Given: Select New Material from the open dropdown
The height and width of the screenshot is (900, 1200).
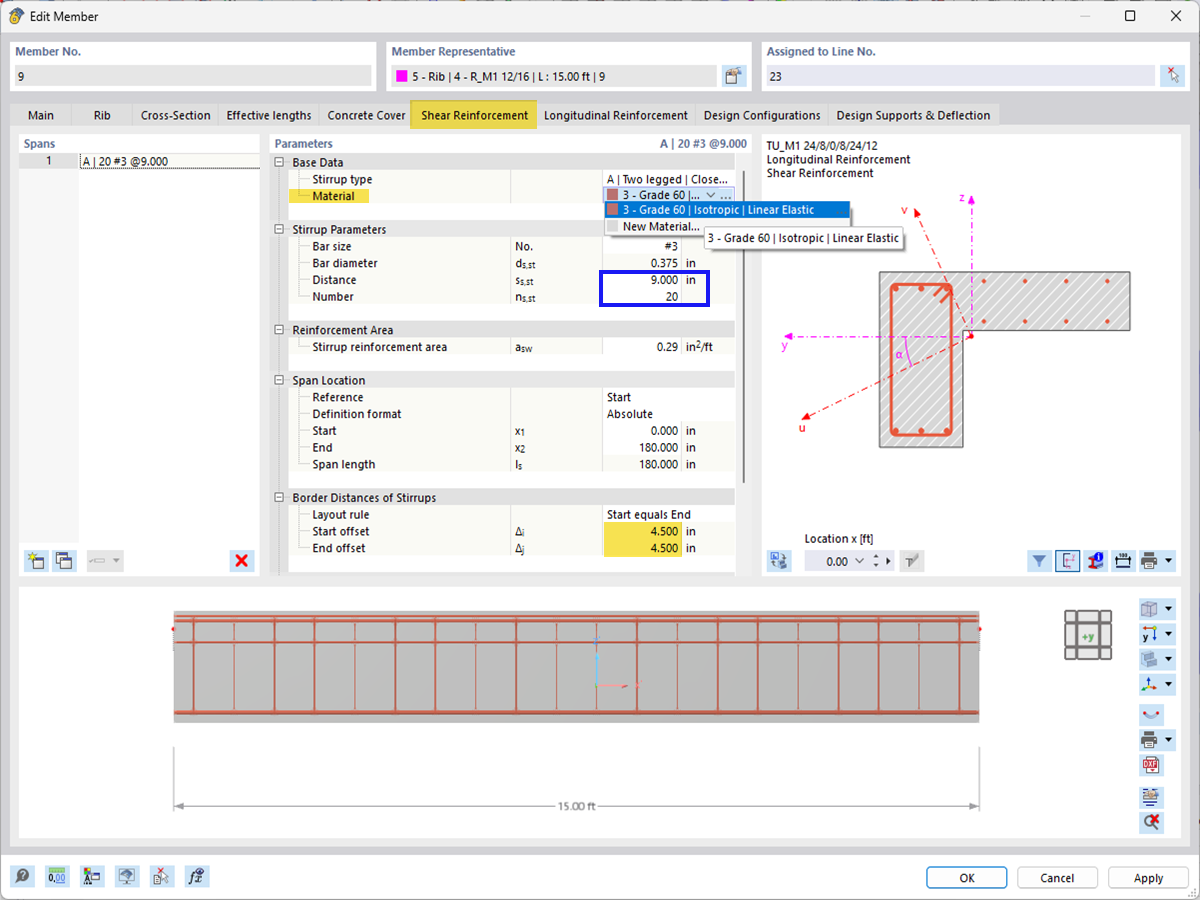Looking at the screenshot, I should pos(662,226).
